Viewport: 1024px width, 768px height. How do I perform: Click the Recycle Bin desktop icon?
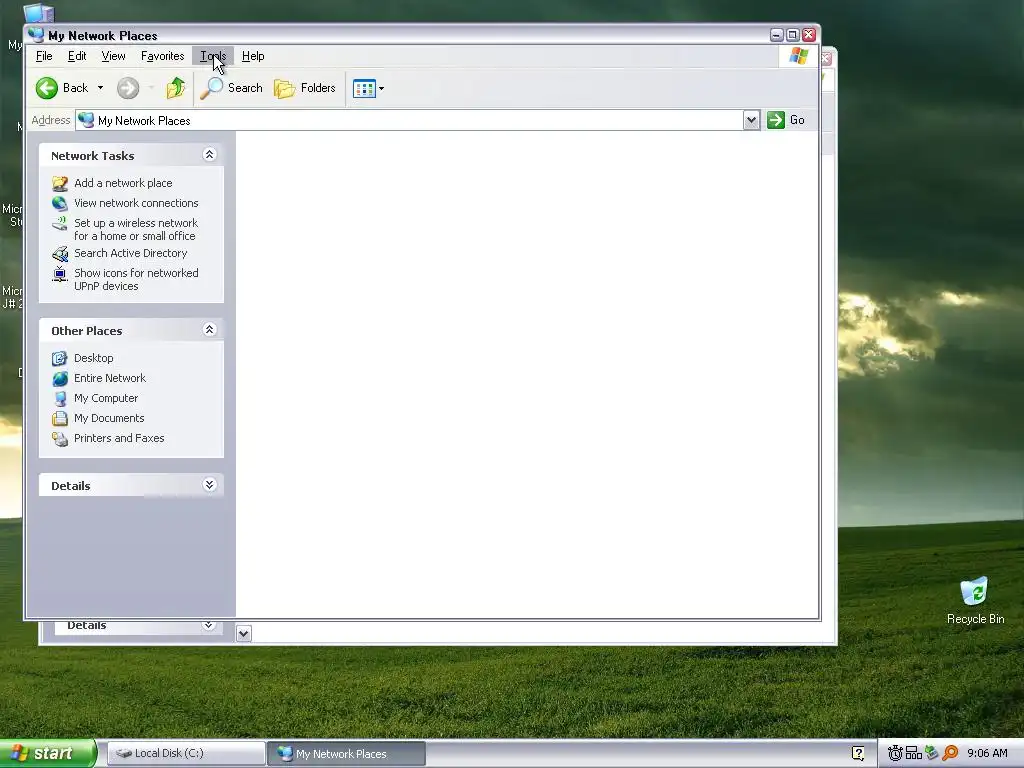point(974,591)
